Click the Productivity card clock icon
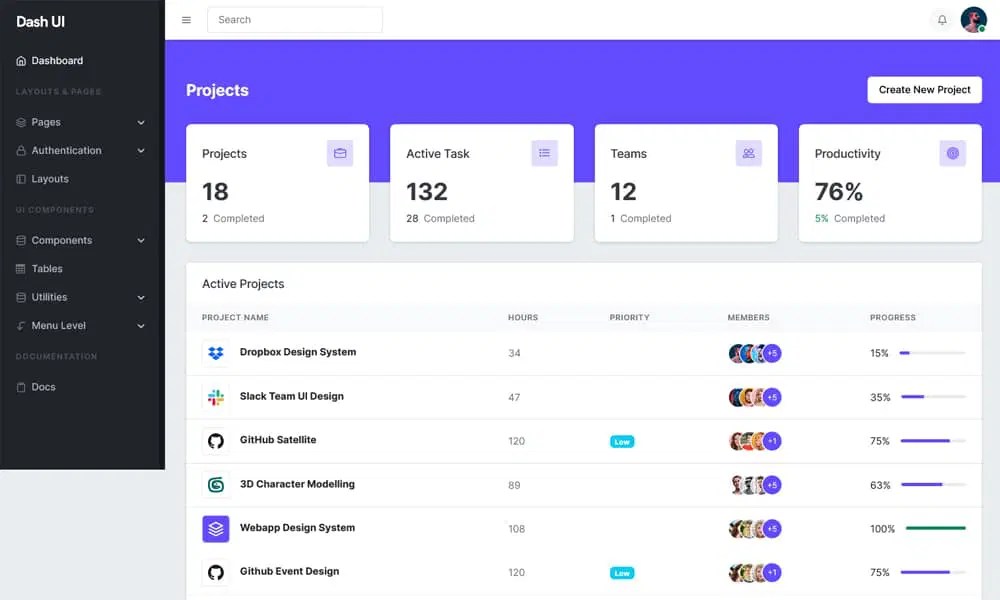Screen dimensions: 1000x600 (952, 153)
